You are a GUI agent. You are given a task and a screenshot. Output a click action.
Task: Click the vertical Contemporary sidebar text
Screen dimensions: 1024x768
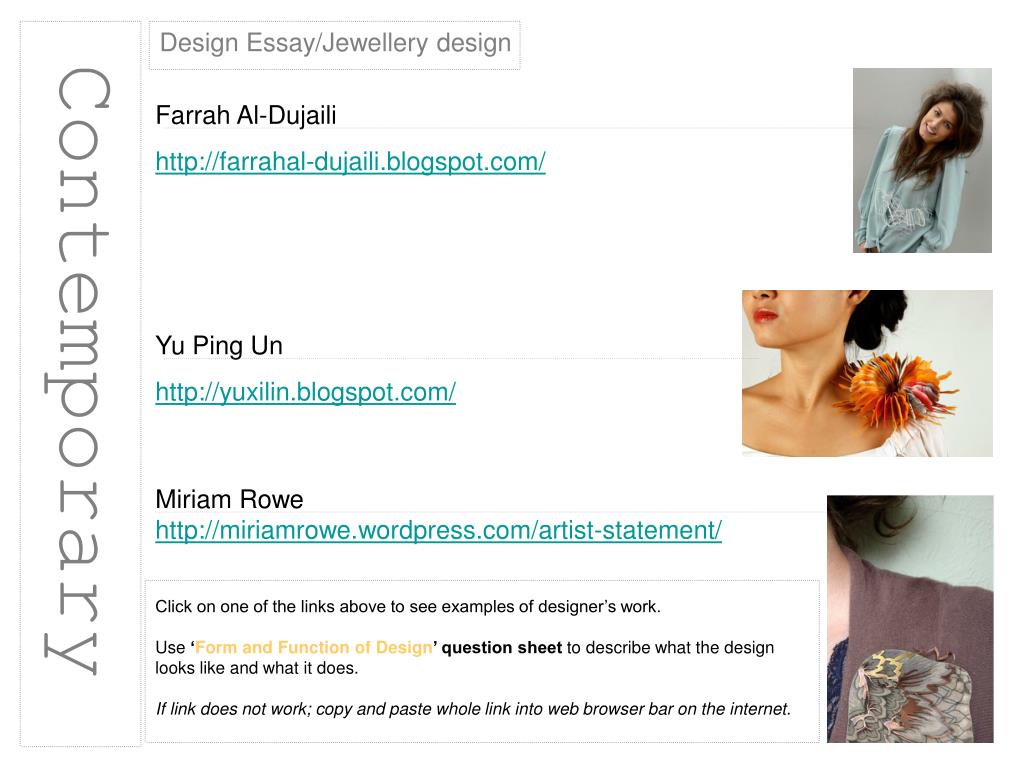click(80, 371)
